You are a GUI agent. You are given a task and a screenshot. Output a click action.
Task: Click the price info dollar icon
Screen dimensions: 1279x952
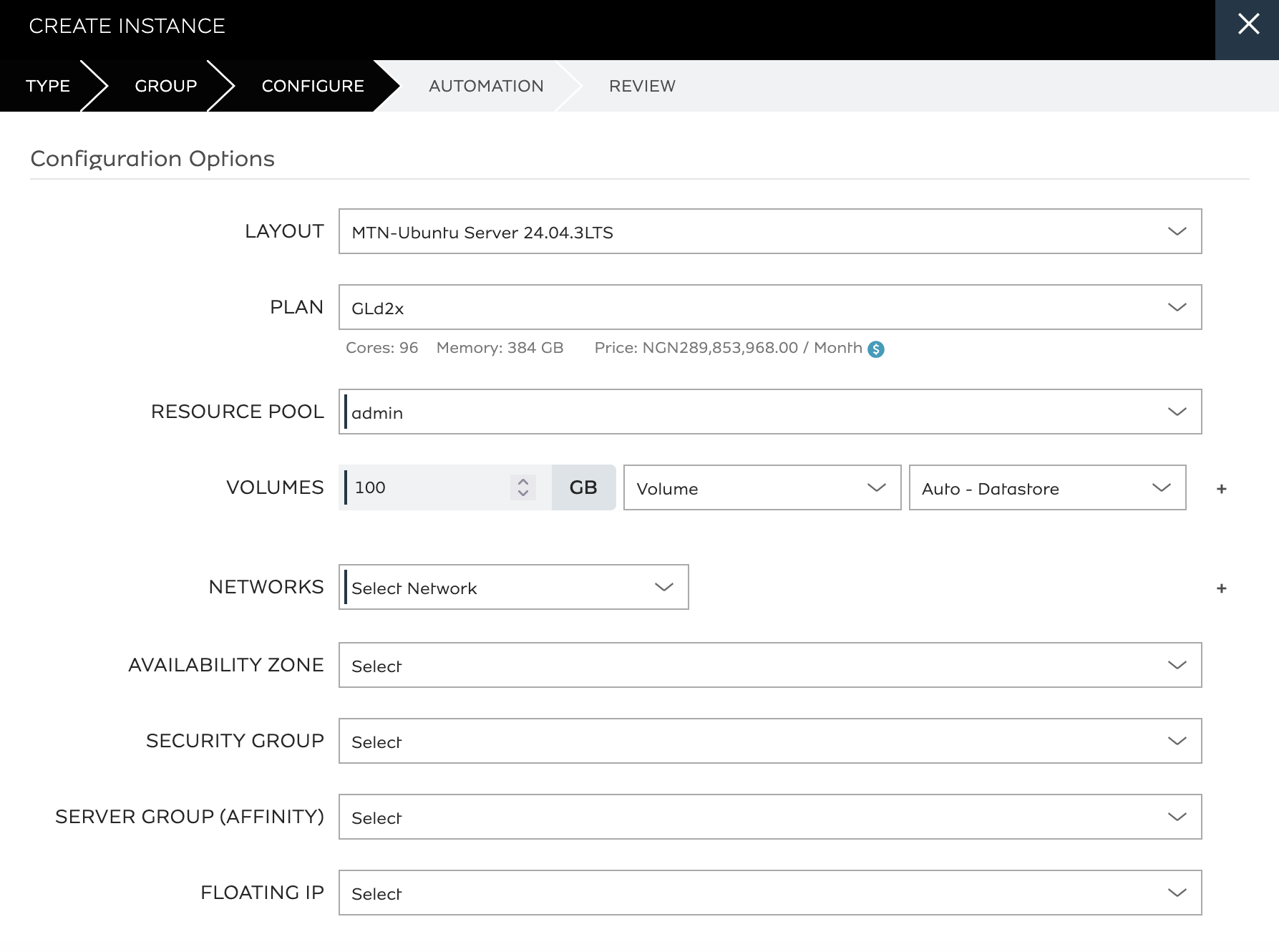(x=875, y=349)
